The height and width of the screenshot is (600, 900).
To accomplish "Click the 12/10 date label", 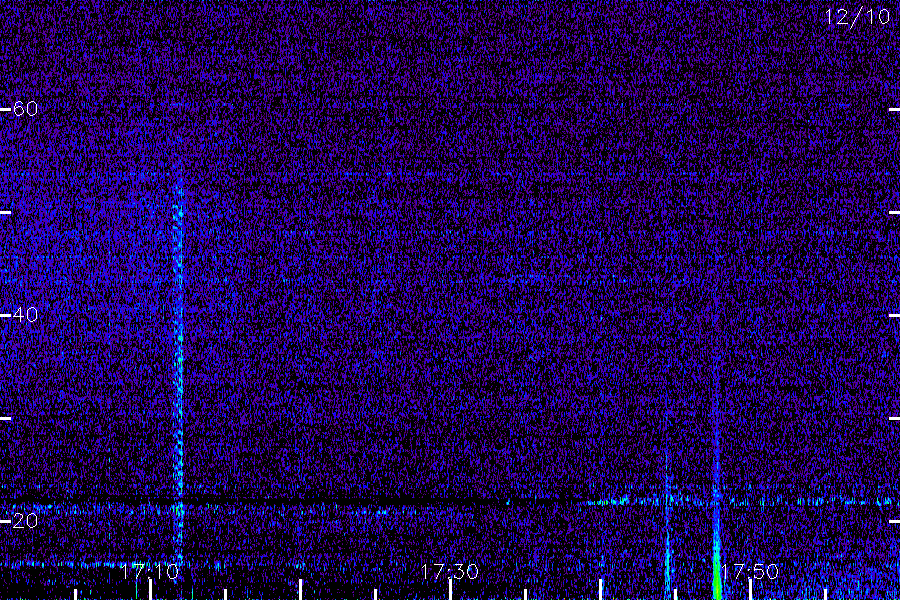I will [857, 17].
